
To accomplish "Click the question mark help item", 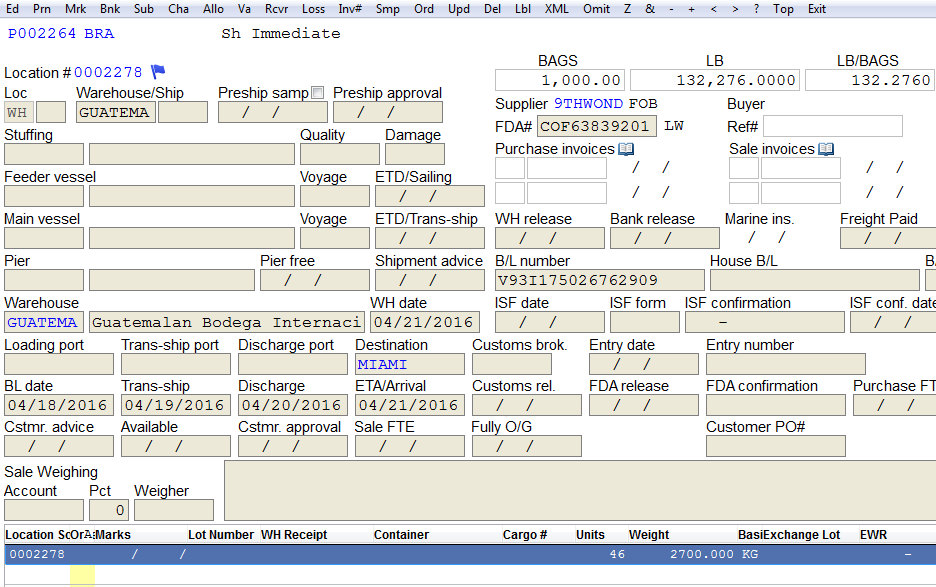I will click(x=756, y=9).
